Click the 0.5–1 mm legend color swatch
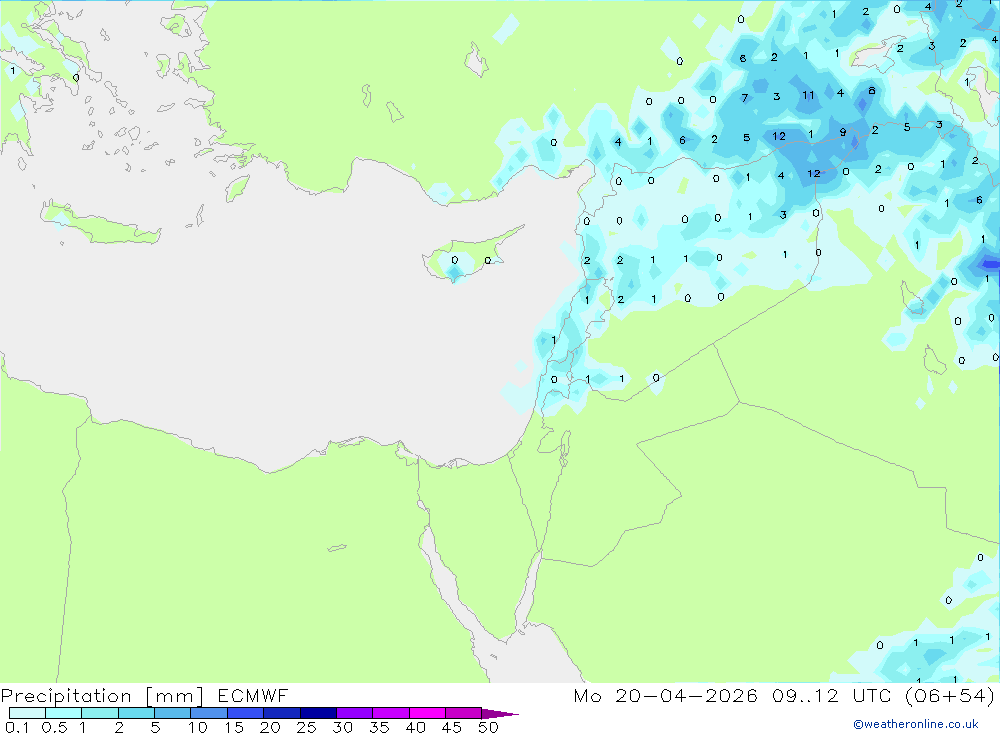The width and height of the screenshot is (1000, 733). [64, 713]
